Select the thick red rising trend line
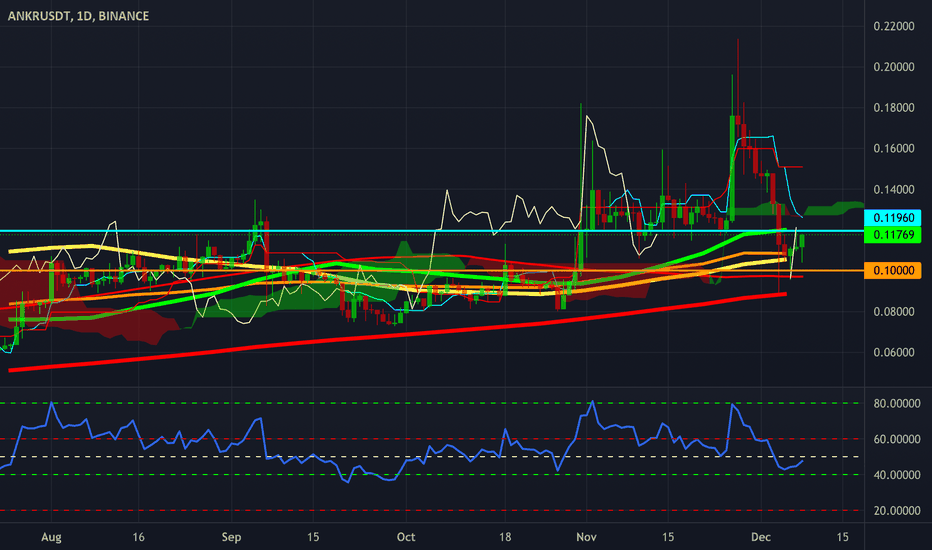932x550 pixels. pyautogui.click(x=397, y=334)
